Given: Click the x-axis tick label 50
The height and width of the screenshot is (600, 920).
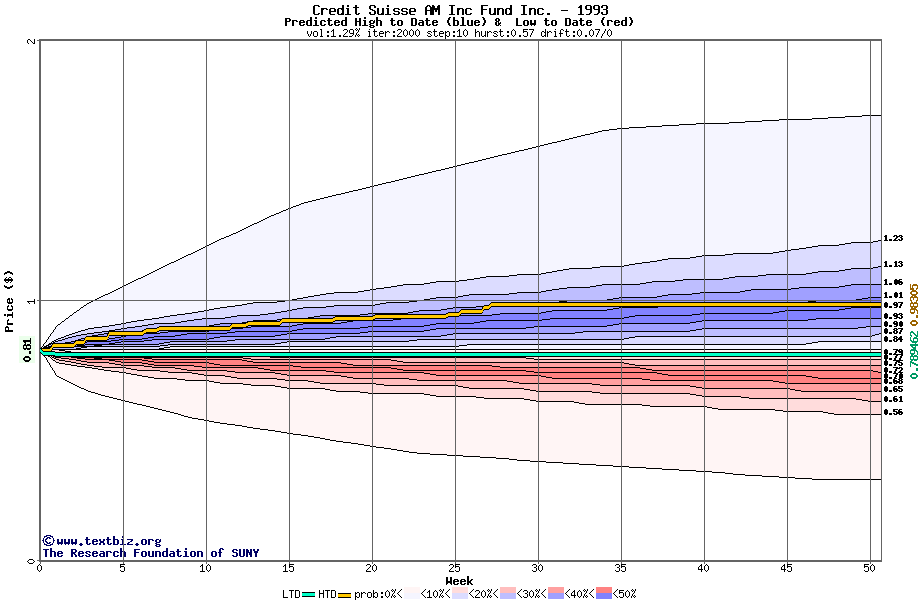Looking at the screenshot, I should (x=870, y=568).
